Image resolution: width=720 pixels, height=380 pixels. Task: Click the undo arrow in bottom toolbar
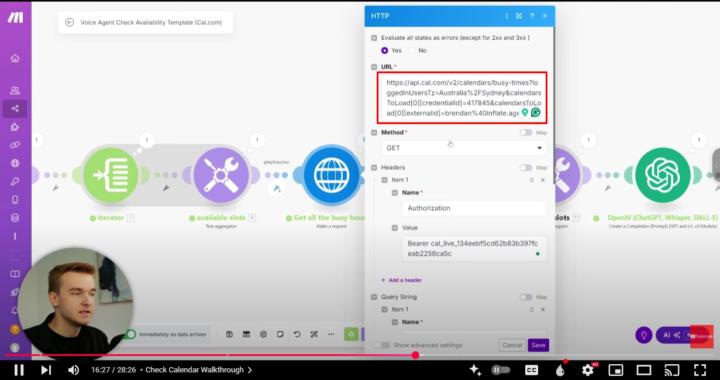tap(297, 334)
